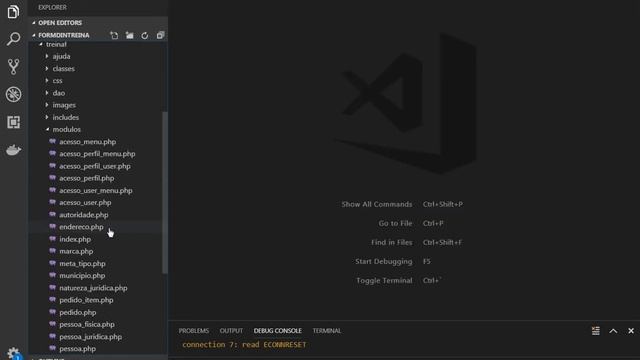Click the EXPLORER panel title
Image resolution: width=640 pixels, height=360 pixels.
point(52,7)
